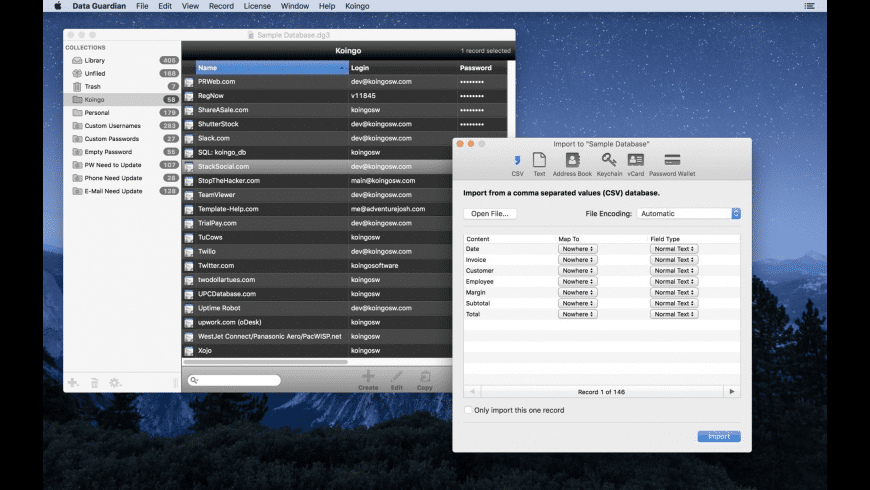This screenshot has height=490, width=870.
Task: Select the TeamViewer record row
Action: pos(317,195)
